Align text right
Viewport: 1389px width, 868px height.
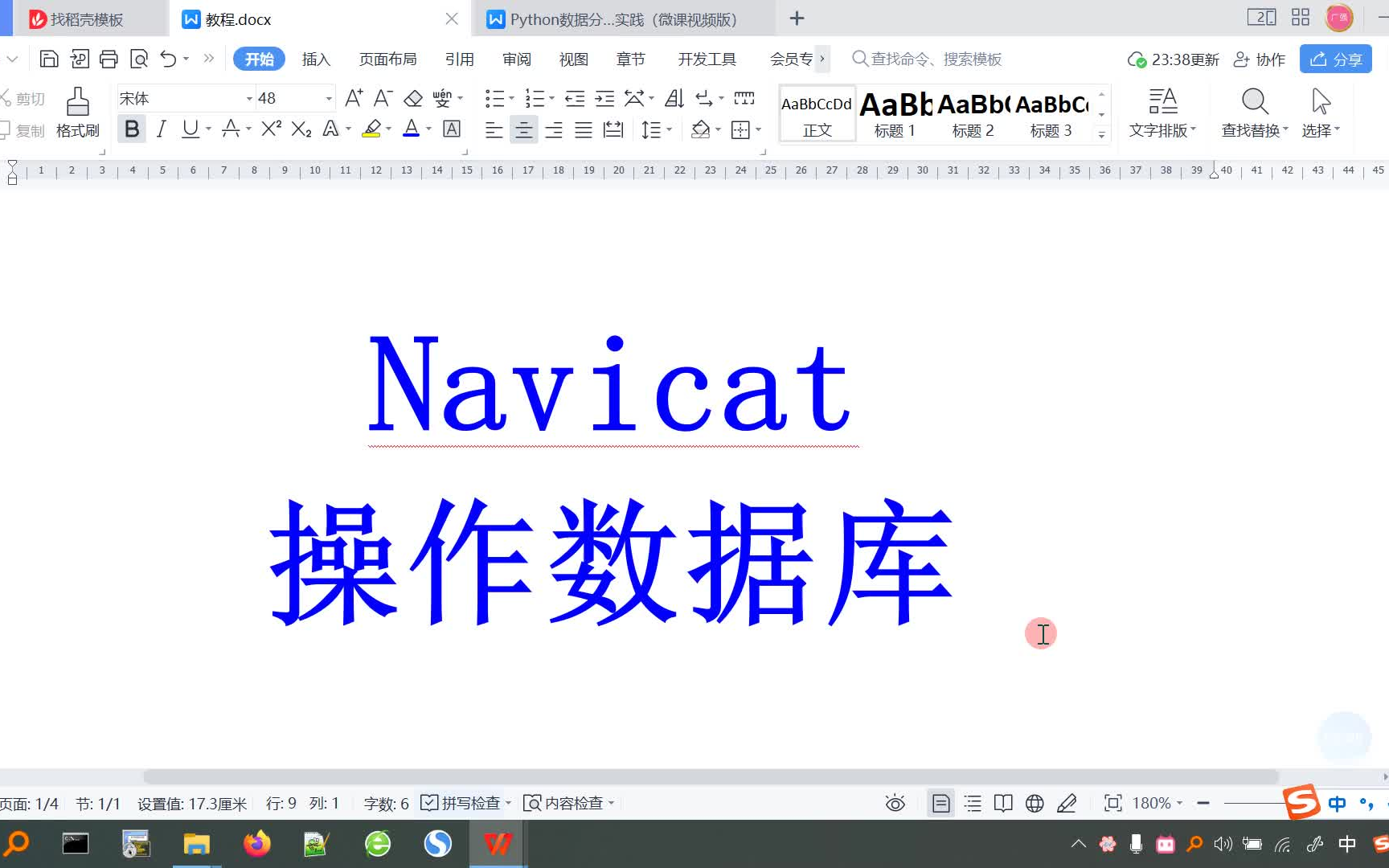point(554,129)
